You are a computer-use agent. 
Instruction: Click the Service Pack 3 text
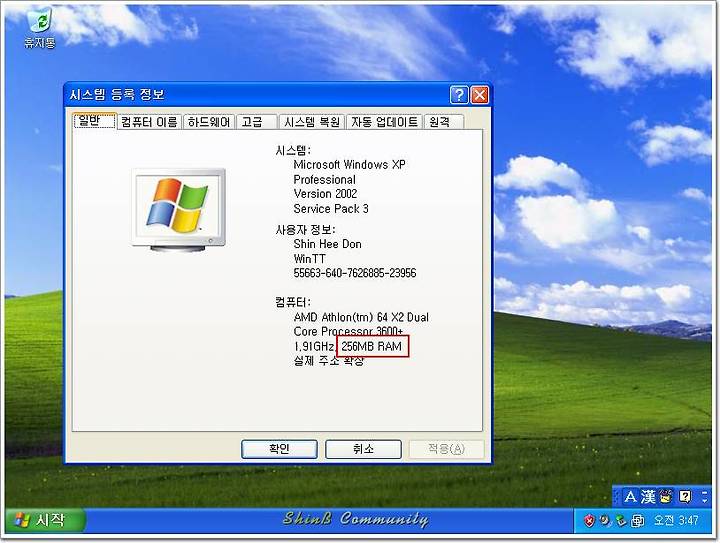click(331, 209)
